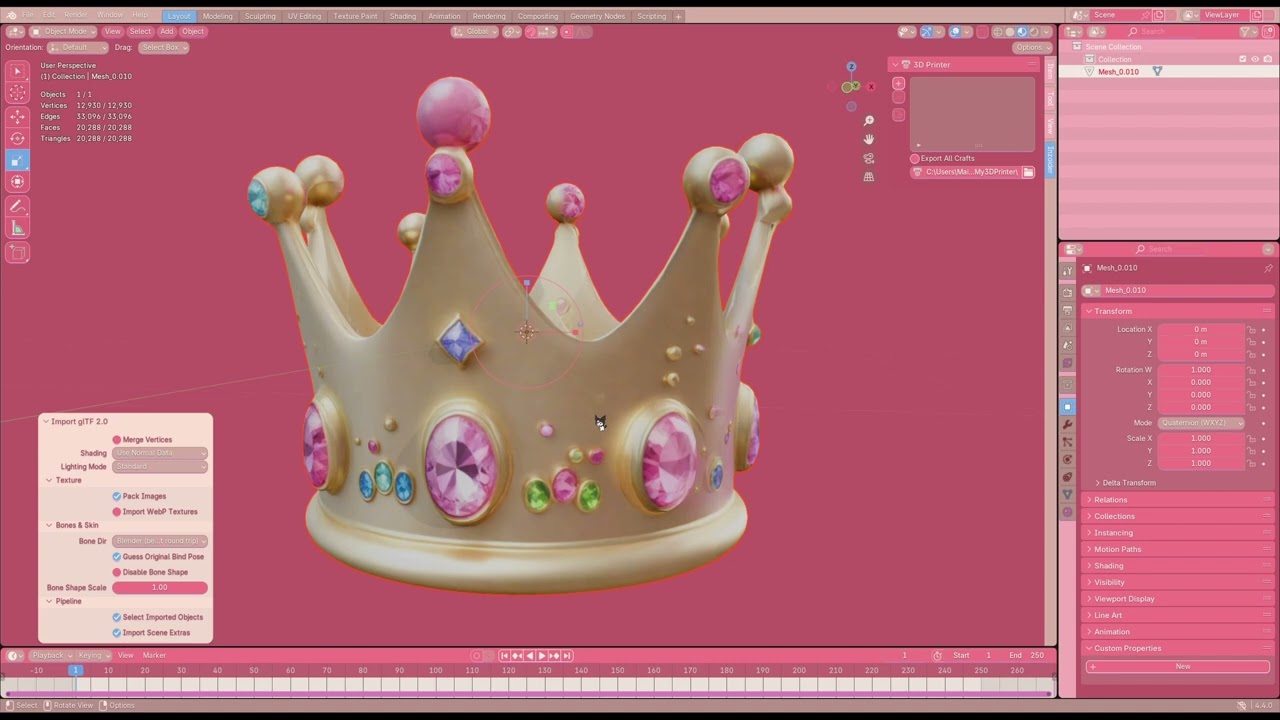Click the Zoom view magnifier icon
This screenshot has height=720, width=1280.
(868, 121)
